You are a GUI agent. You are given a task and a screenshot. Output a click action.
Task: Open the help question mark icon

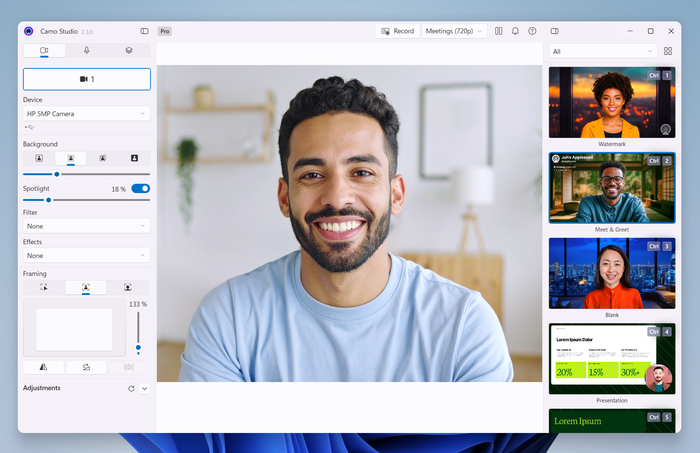tap(532, 31)
